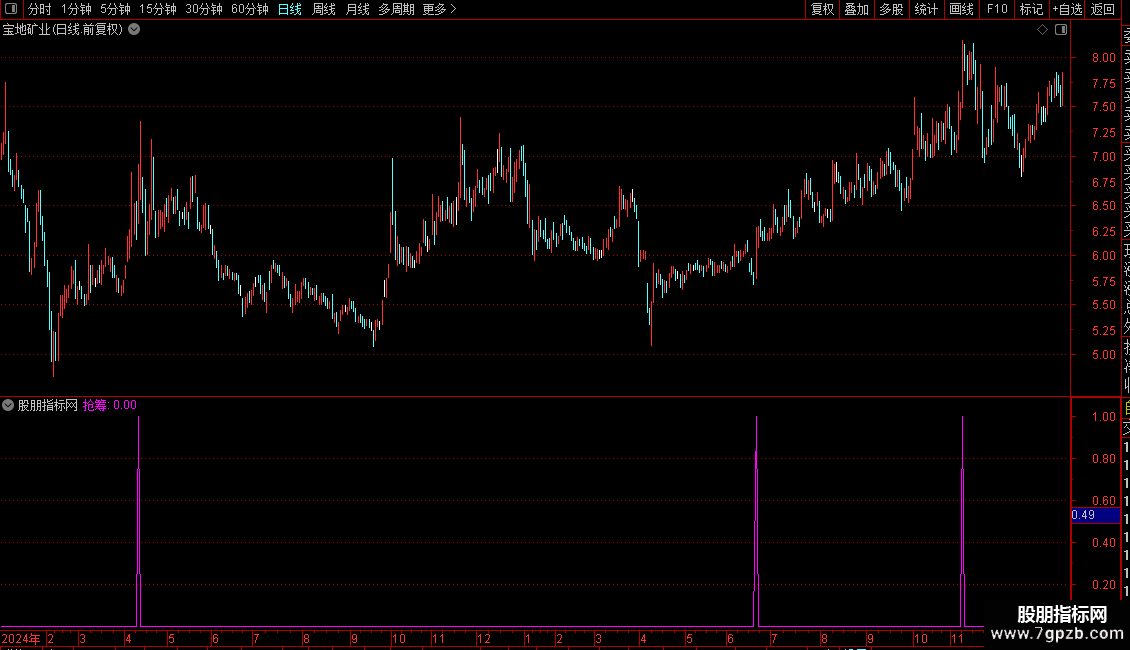Select the 30分钟 period tab
The image size is (1130, 650).
click(x=203, y=9)
